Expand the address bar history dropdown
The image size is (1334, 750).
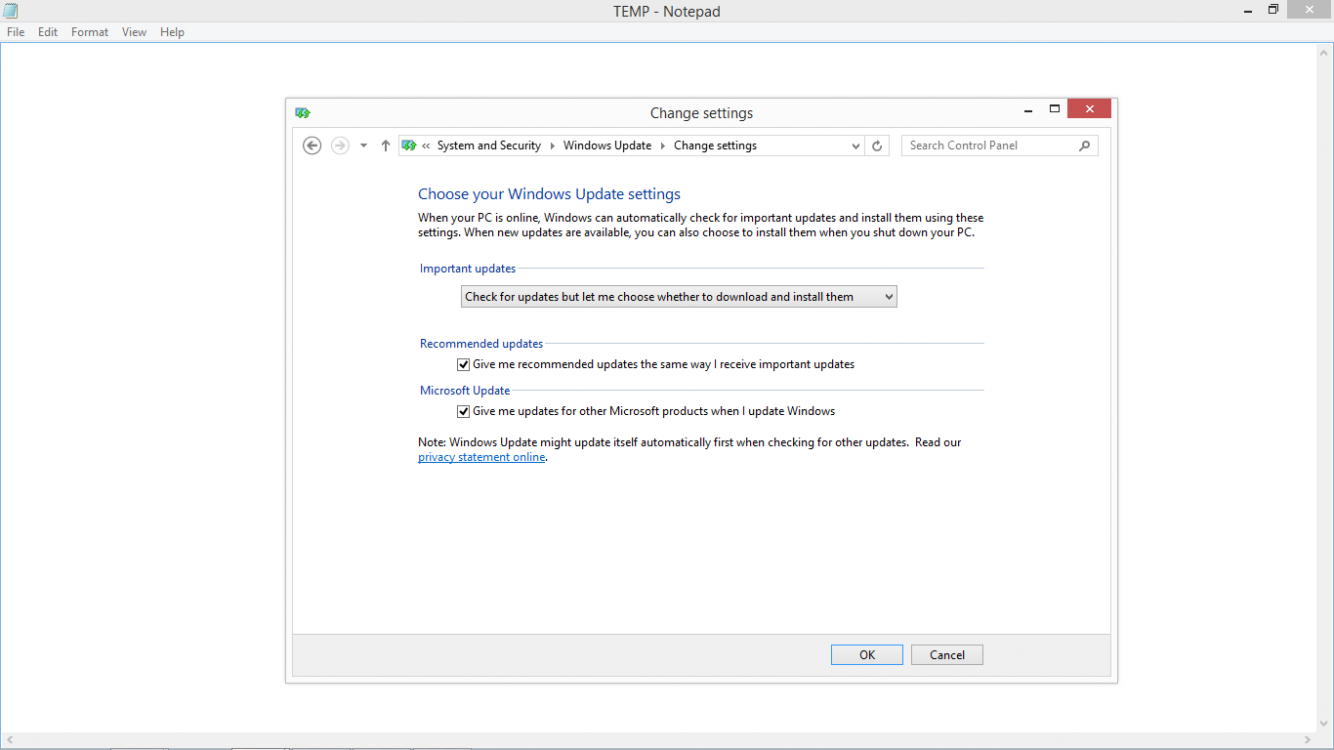pyautogui.click(x=855, y=146)
